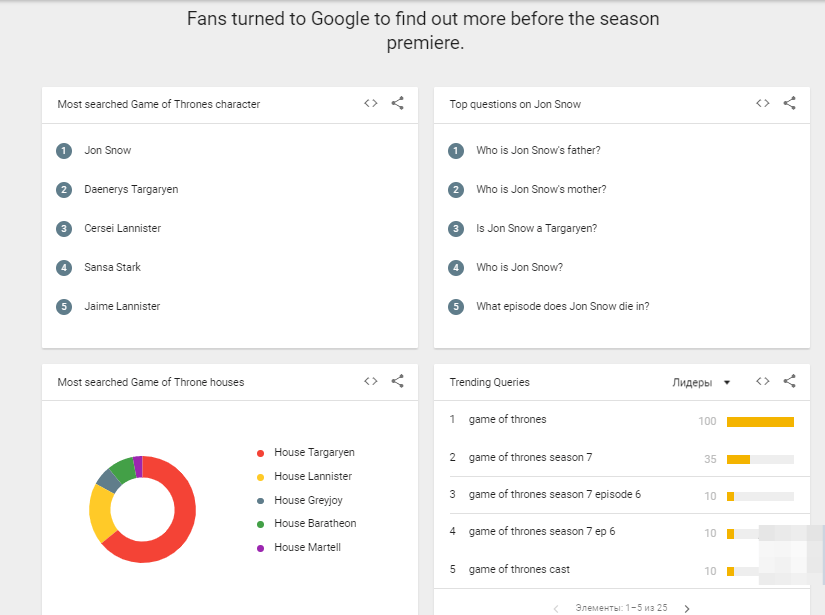Image resolution: width=825 pixels, height=615 pixels.
Task: Go to previous page of trending queries
Action: [x=556, y=608]
